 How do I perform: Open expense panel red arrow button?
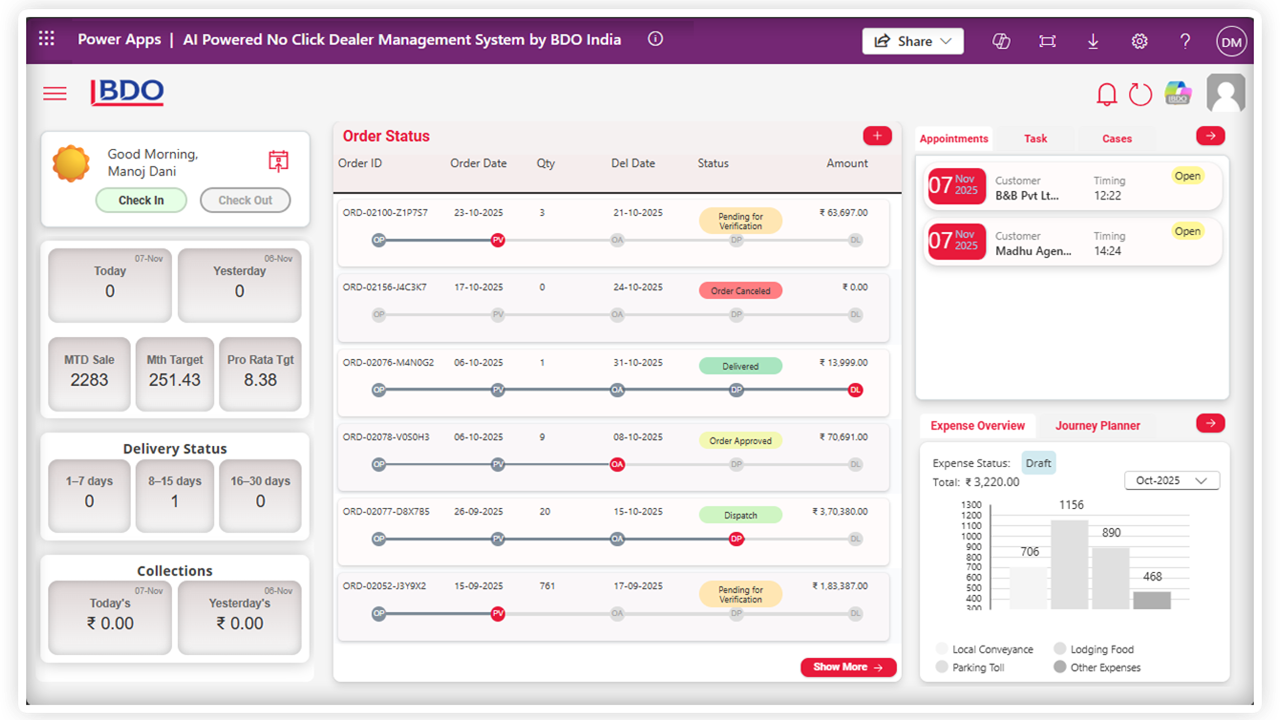click(x=1210, y=424)
